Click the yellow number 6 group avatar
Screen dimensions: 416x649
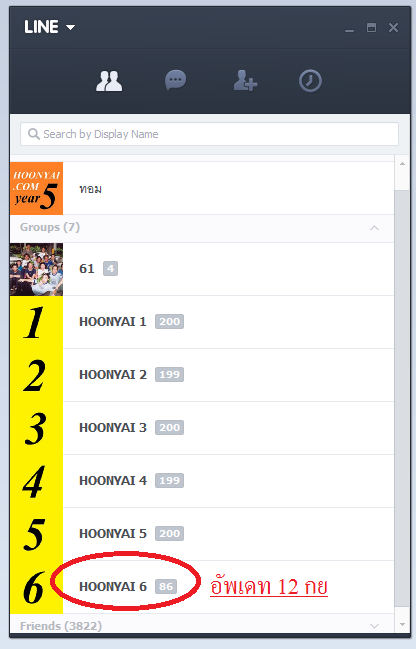click(36, 587)
